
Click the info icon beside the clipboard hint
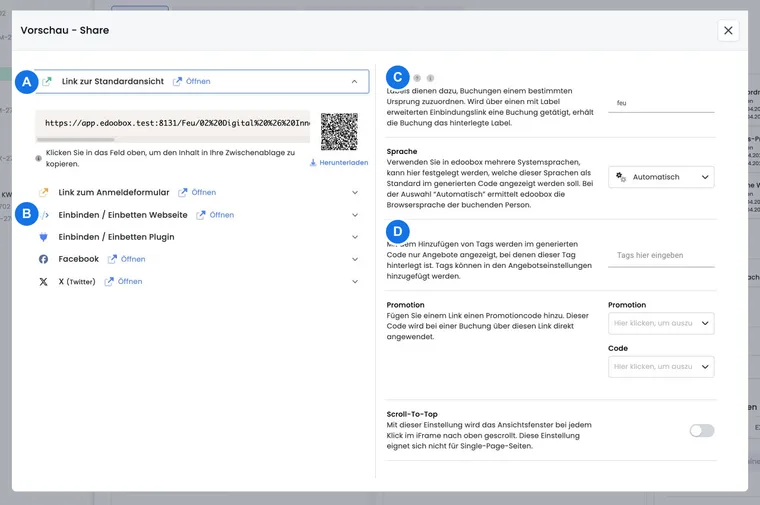[x=38, y=158]
